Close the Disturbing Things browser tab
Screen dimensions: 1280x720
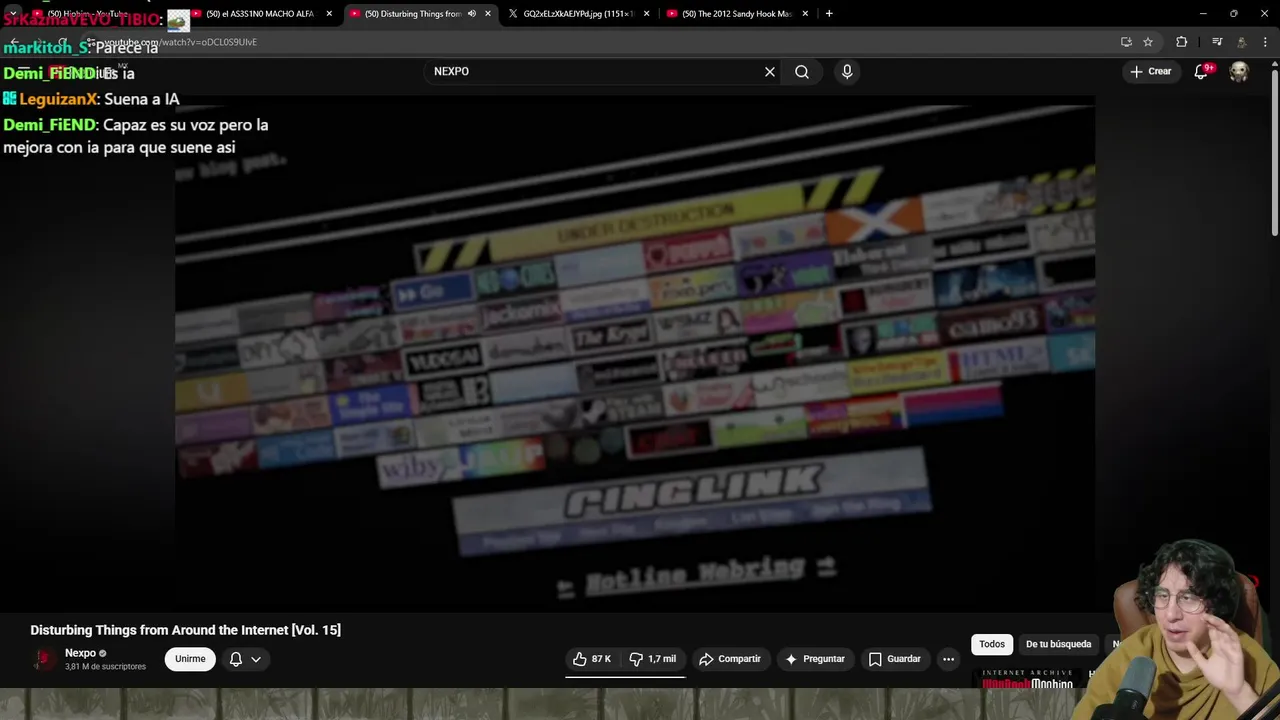(x=488, y=14)
